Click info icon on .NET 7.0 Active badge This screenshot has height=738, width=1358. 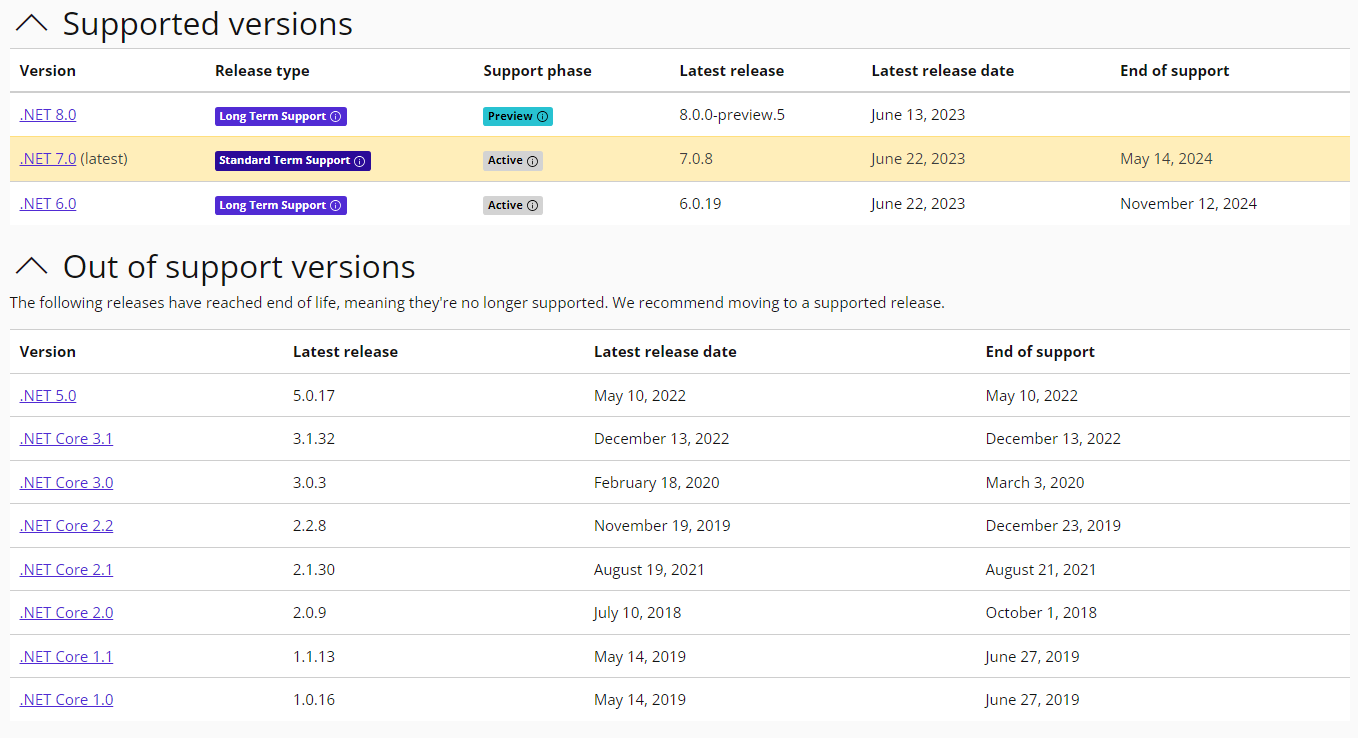coord(533,161)
